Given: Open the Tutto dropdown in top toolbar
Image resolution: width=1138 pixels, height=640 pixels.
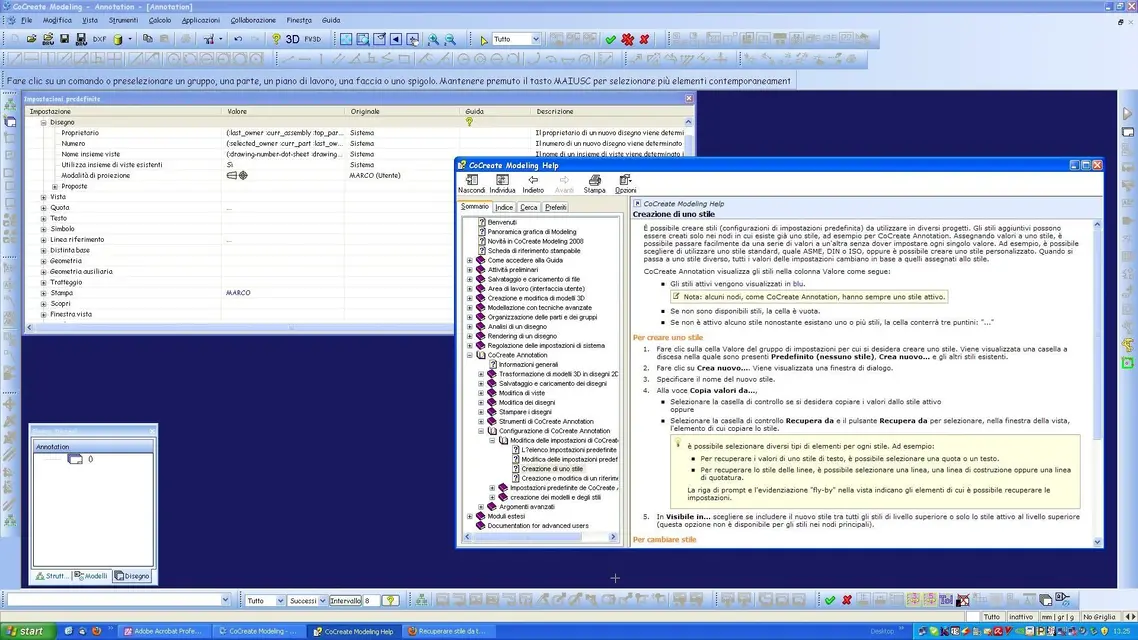Looking at the screenshot, I should (x=536, y=39).
